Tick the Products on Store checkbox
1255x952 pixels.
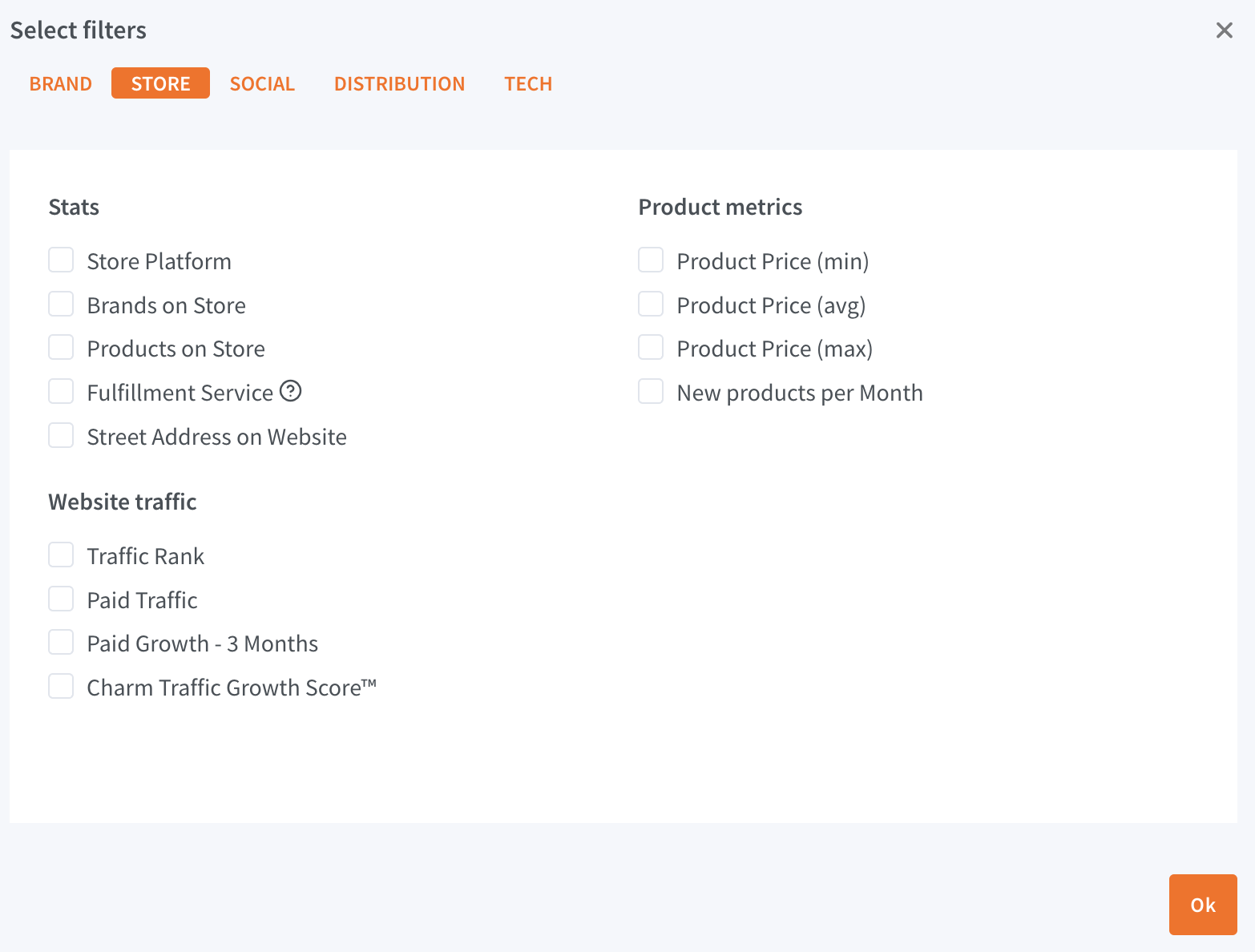click(61, 348)
